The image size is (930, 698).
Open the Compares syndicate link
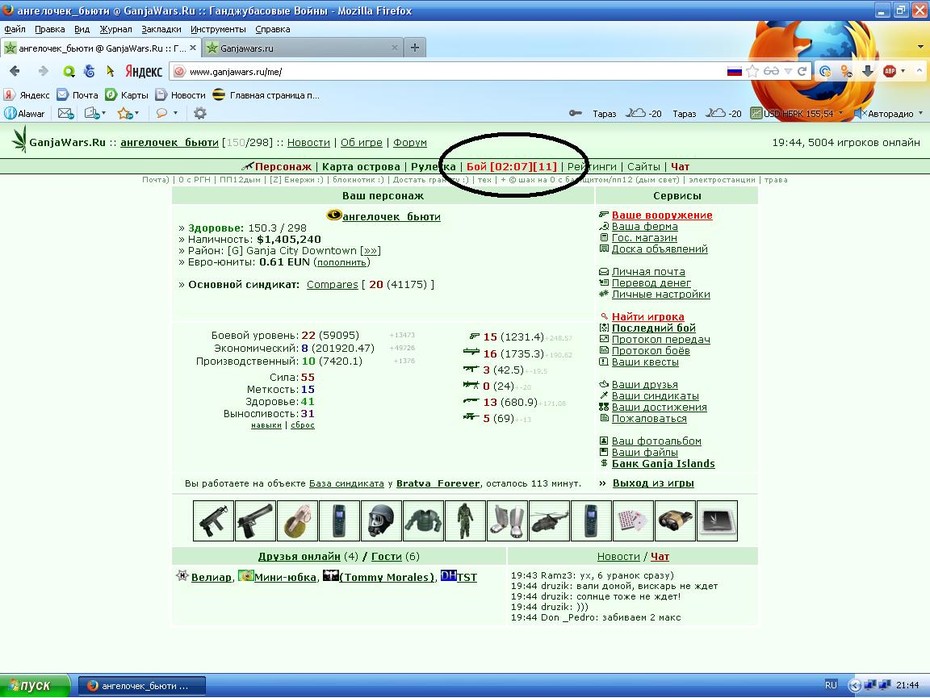tap(332, 285)
